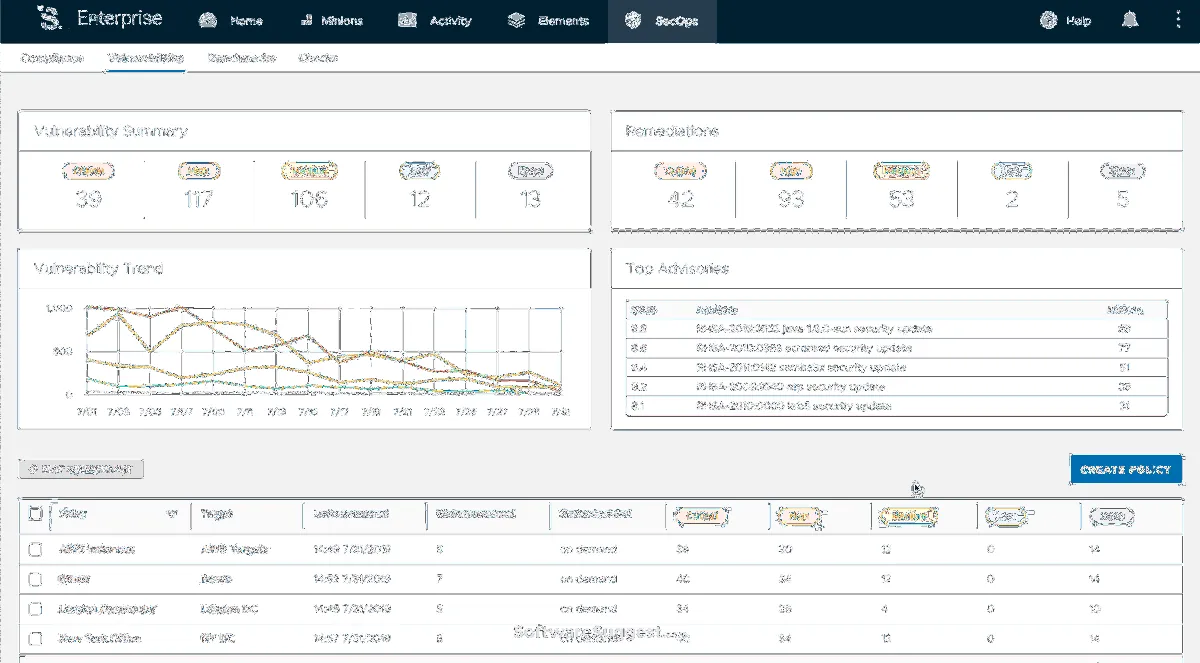Viewport: 1200px width, 663px height.
Task: Sort by the Critical column header badge
Action: point(698,515)
